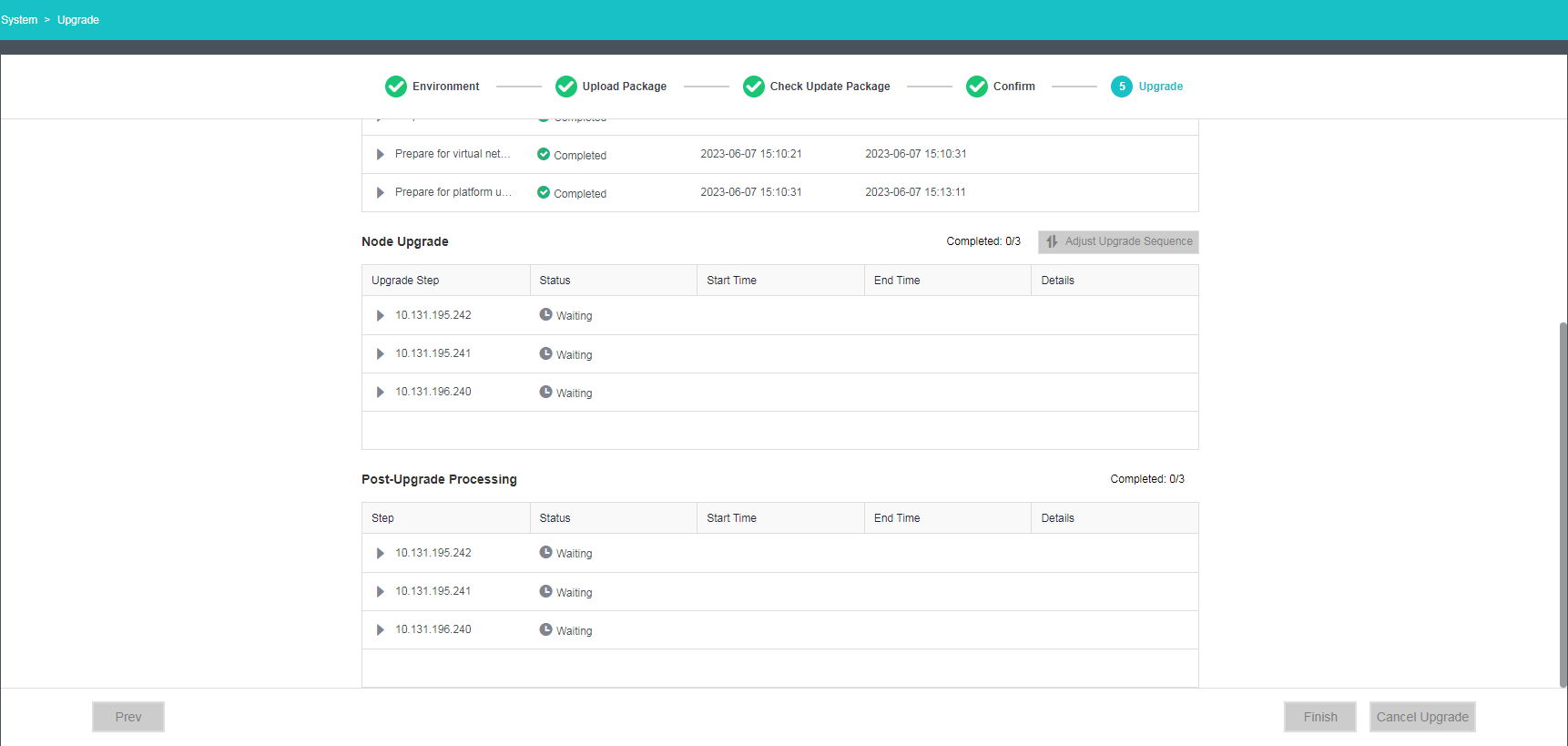Open System in the breadcrumb

(x=19, y=20)
